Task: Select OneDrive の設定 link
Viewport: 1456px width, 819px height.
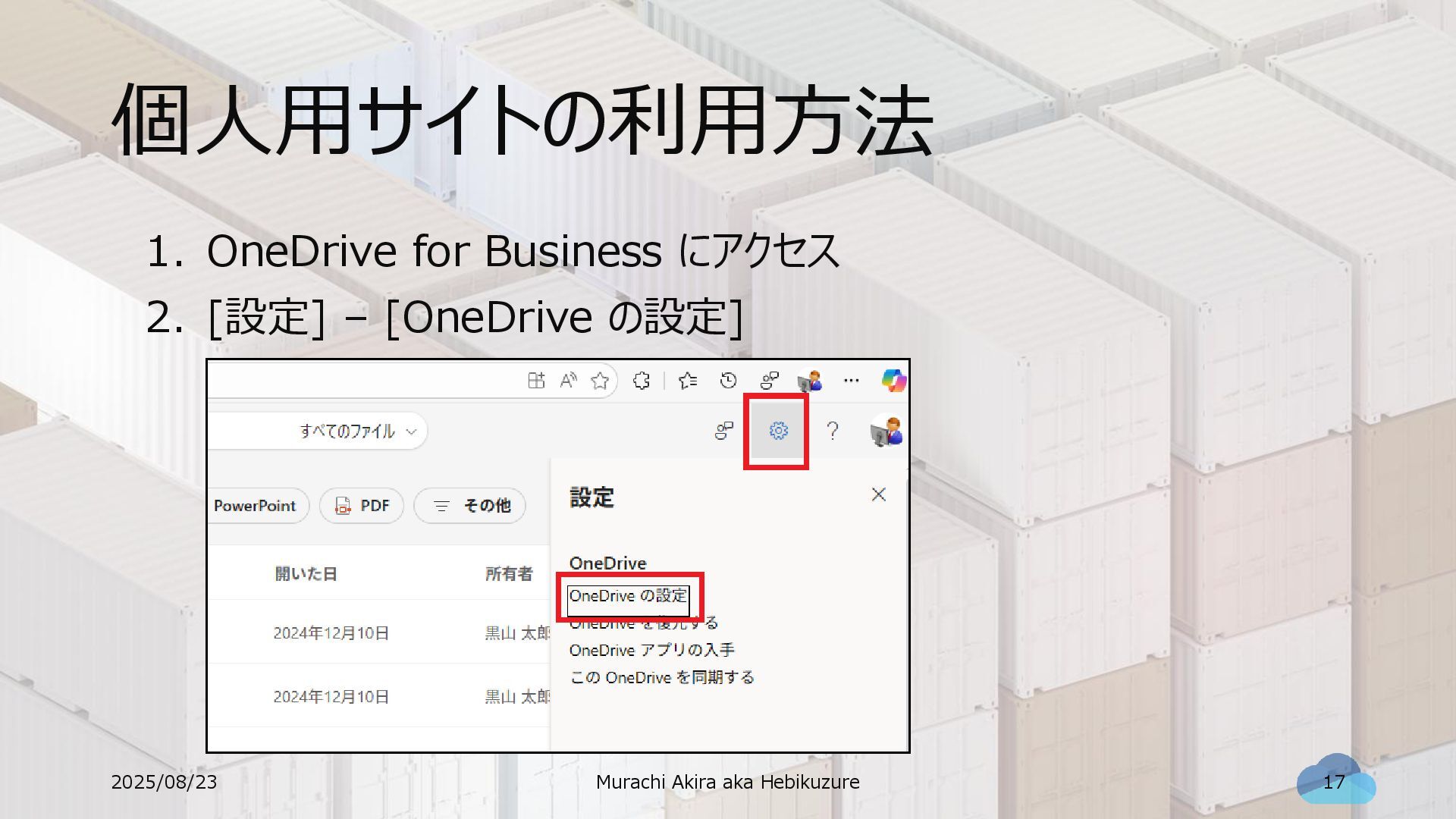Action: click(x=629, y=596)
